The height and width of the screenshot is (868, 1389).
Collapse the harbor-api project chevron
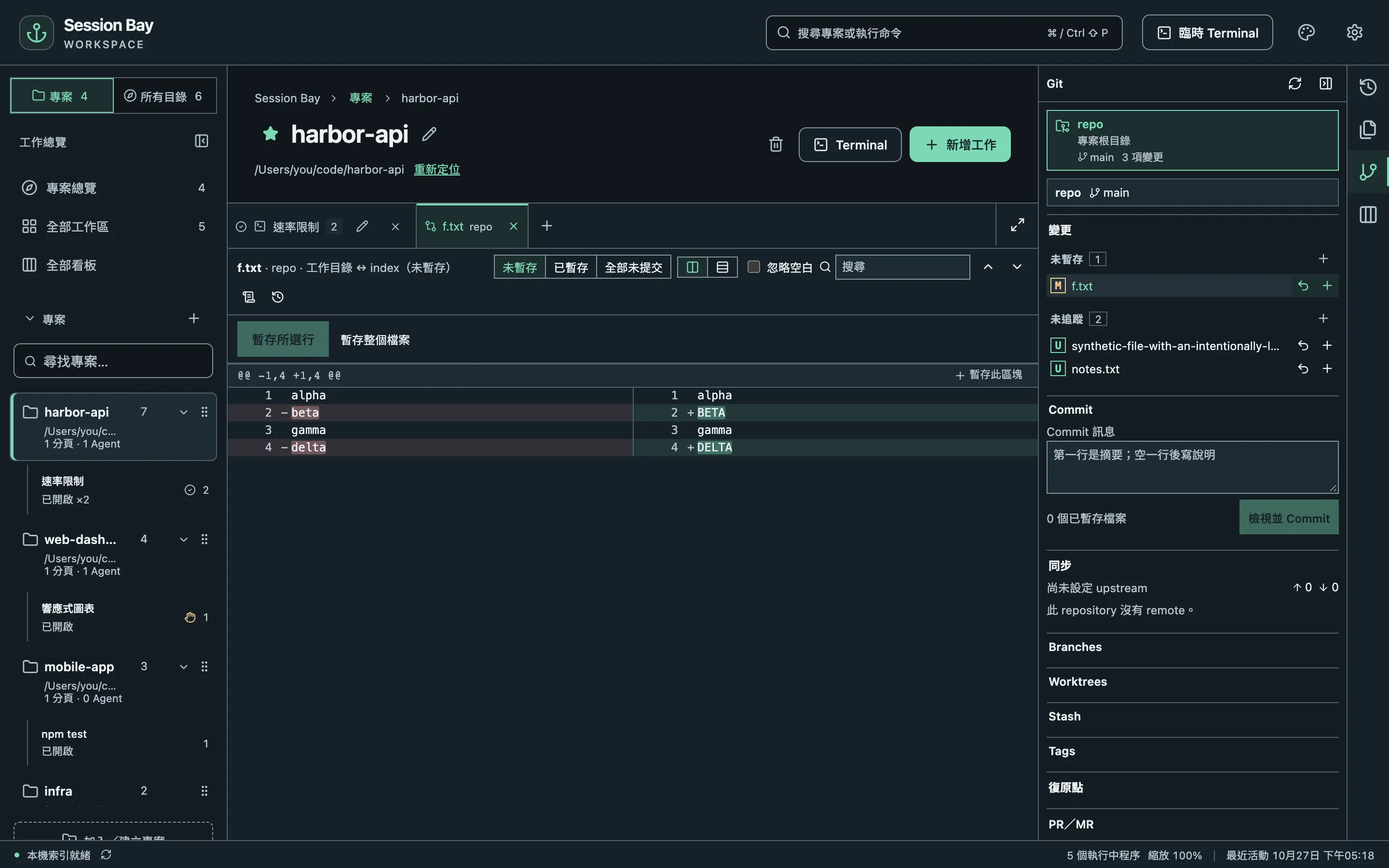tap(184, 412)
